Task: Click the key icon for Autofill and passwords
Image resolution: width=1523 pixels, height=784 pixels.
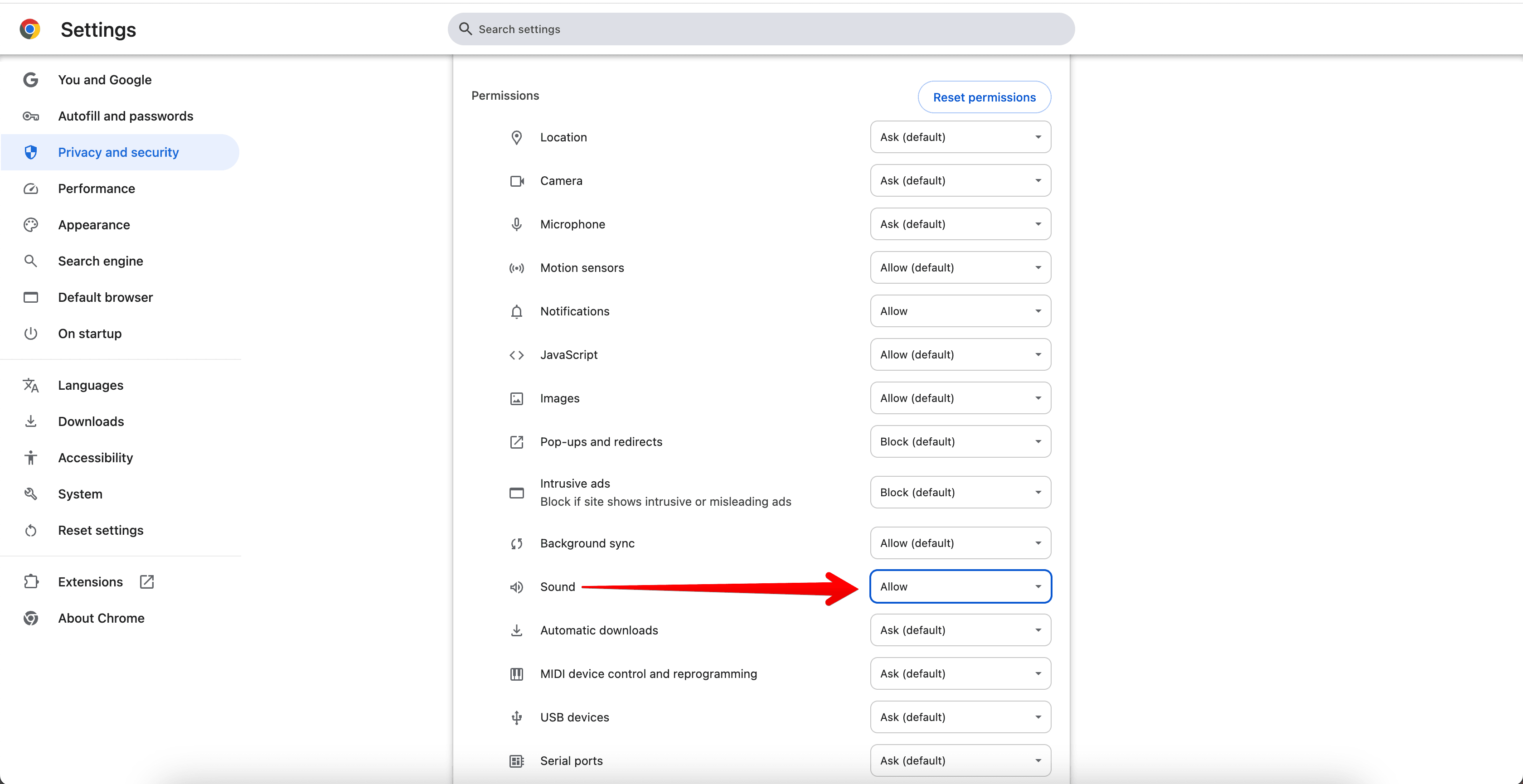Action: coord(31,116)
